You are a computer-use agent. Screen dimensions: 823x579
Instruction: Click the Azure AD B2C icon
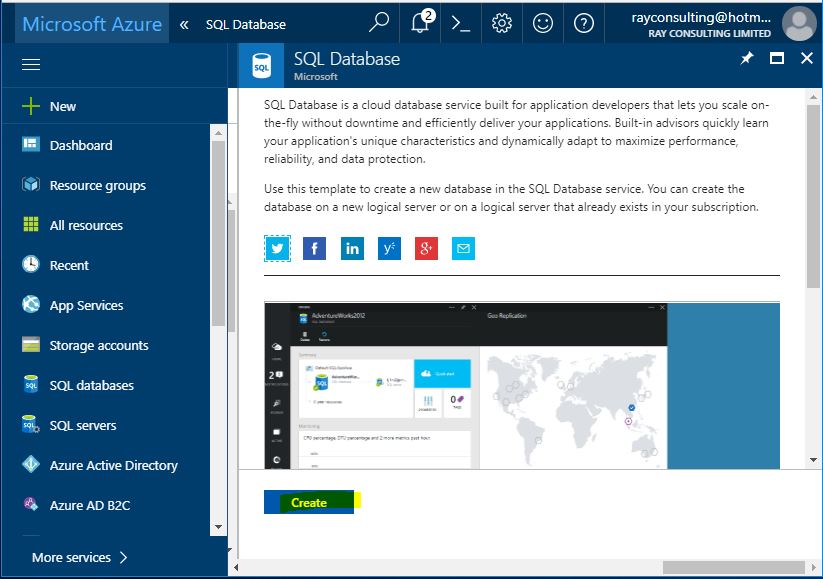tap(31, 504)
